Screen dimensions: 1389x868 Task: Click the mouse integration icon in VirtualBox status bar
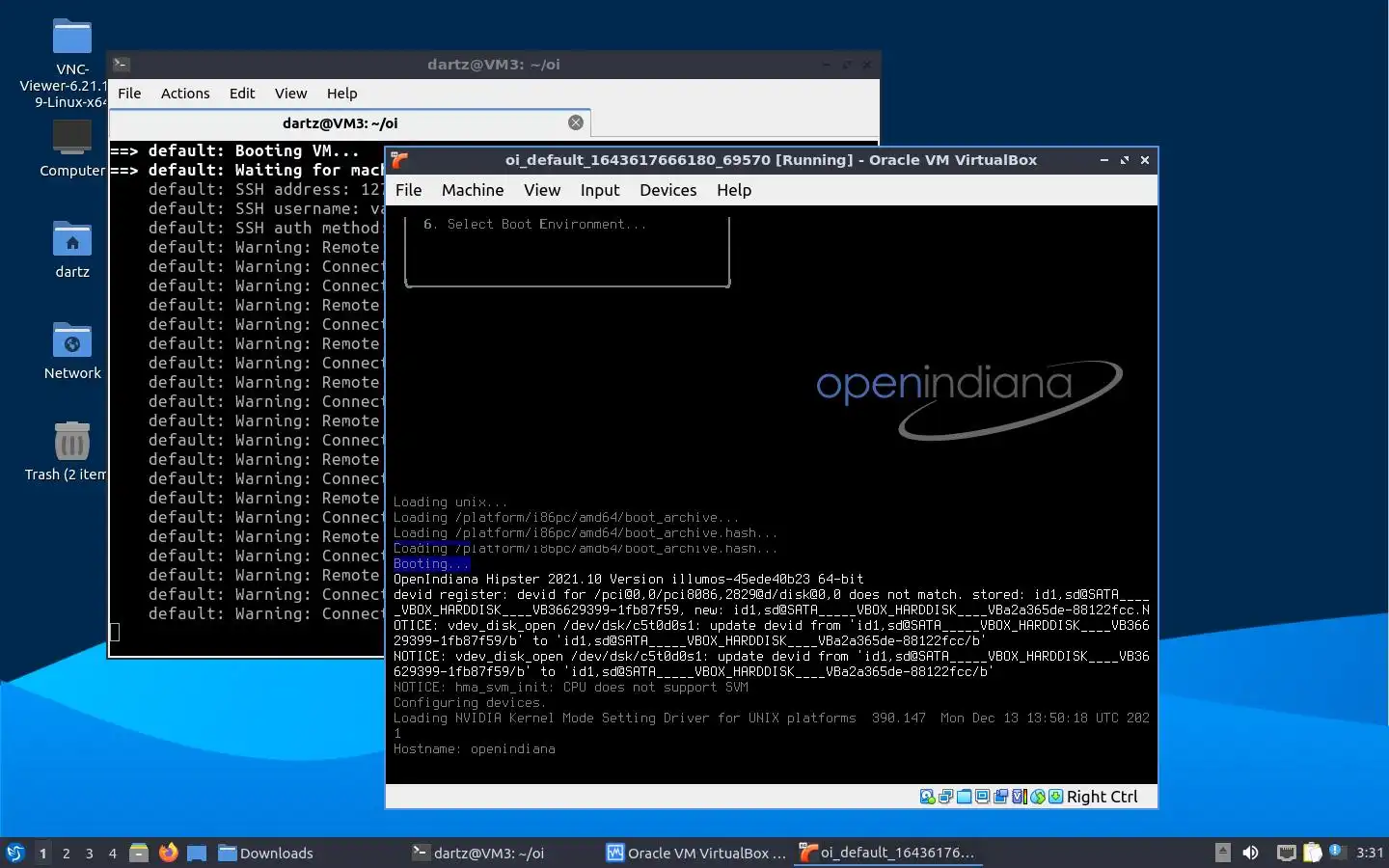1038,797
